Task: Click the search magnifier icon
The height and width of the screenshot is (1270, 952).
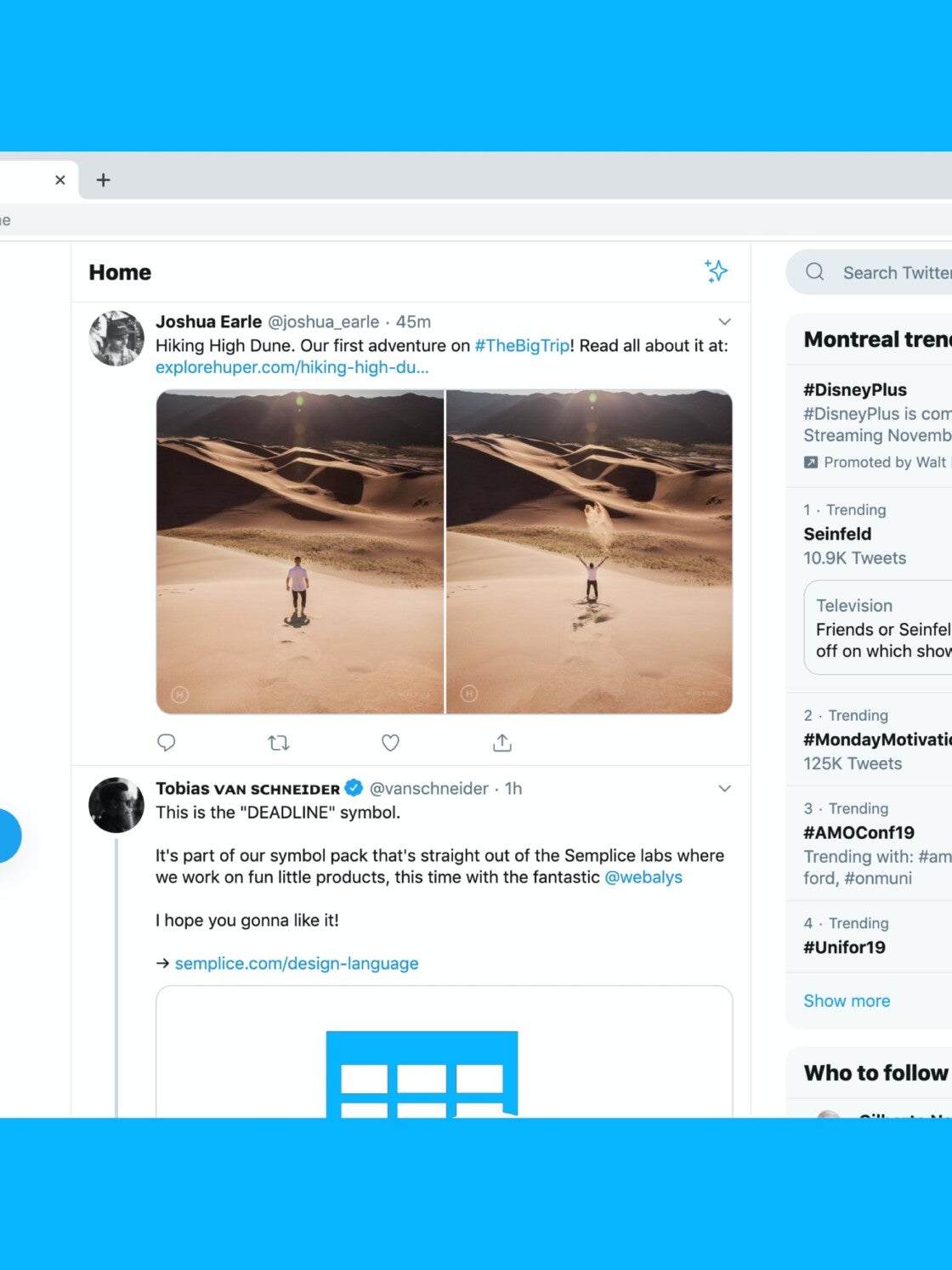Action: [x=815, y=272]
